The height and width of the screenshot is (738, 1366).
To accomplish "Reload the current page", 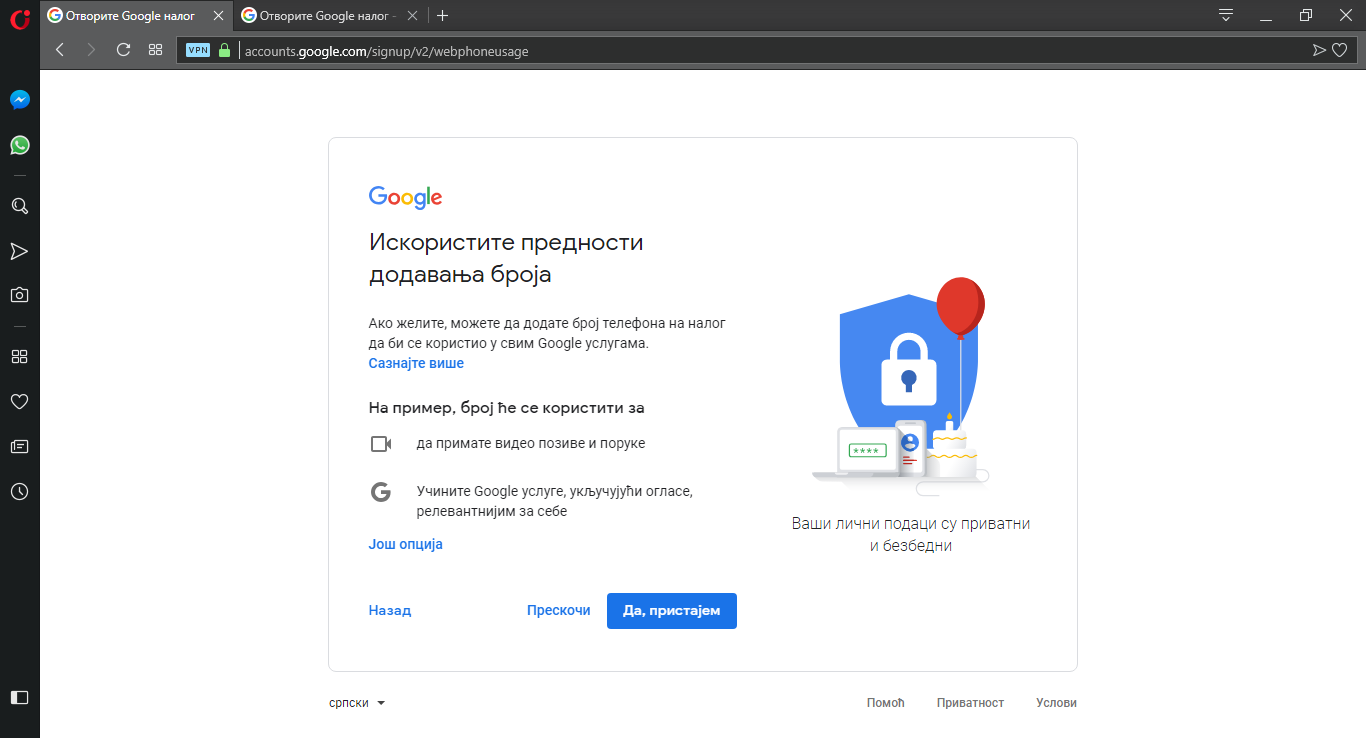I will [x=123, y=49].
